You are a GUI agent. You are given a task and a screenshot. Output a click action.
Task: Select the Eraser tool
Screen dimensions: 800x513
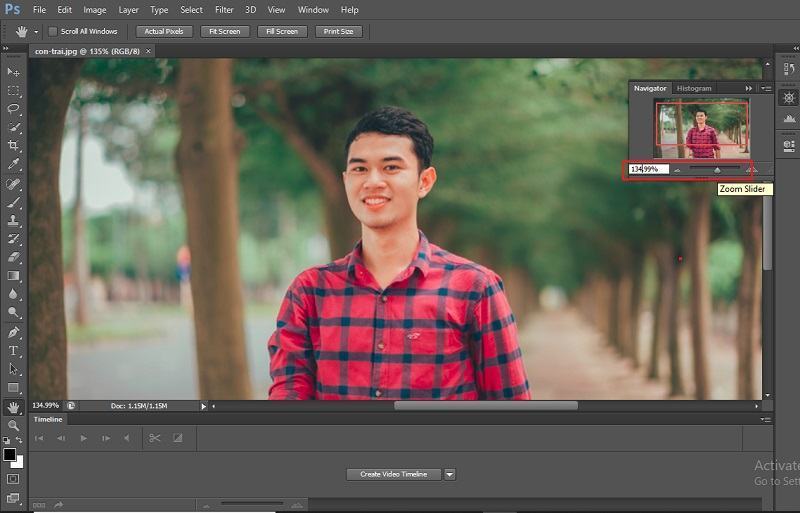pyautogui.click(x=13, y=257)
